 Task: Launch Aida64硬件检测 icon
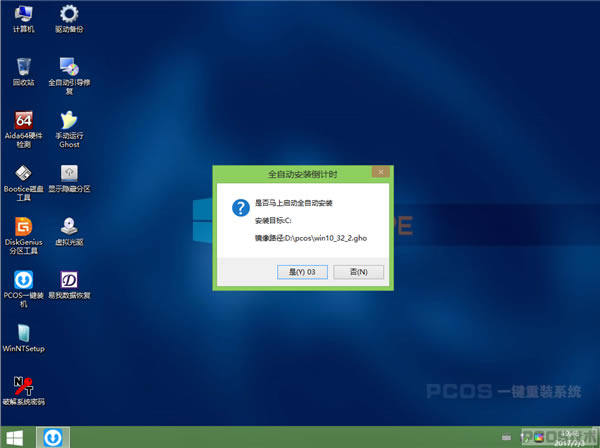[23, 129]
